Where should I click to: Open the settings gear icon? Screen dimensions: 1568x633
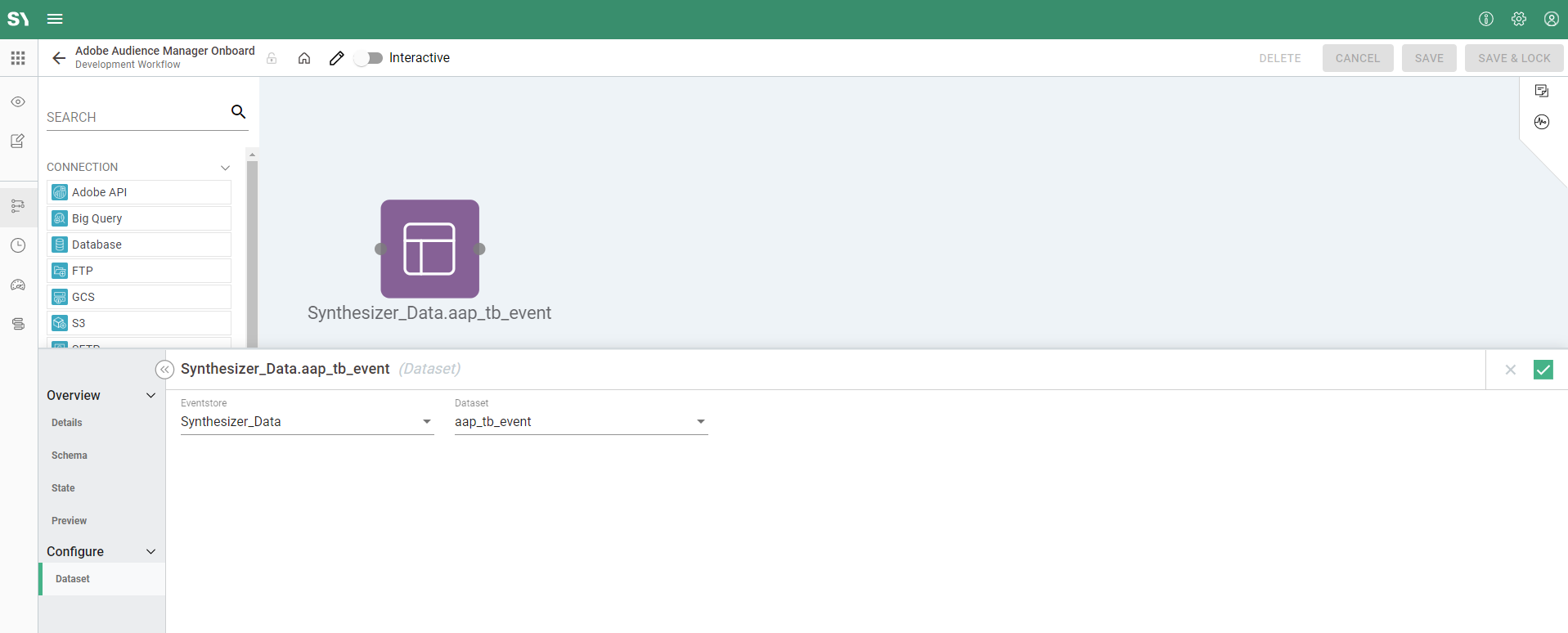(x=1519, y=19)
